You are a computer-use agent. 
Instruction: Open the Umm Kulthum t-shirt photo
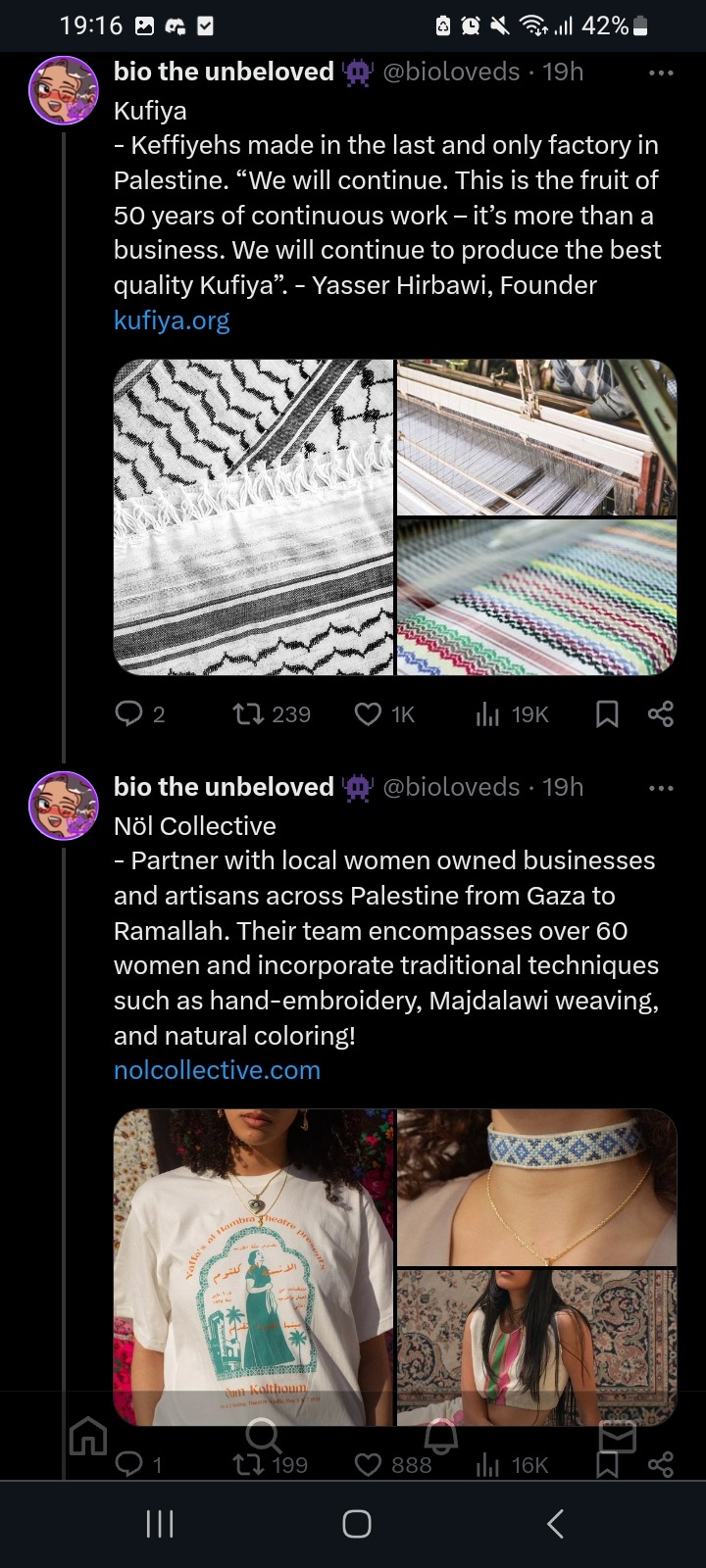[253, 1264]
